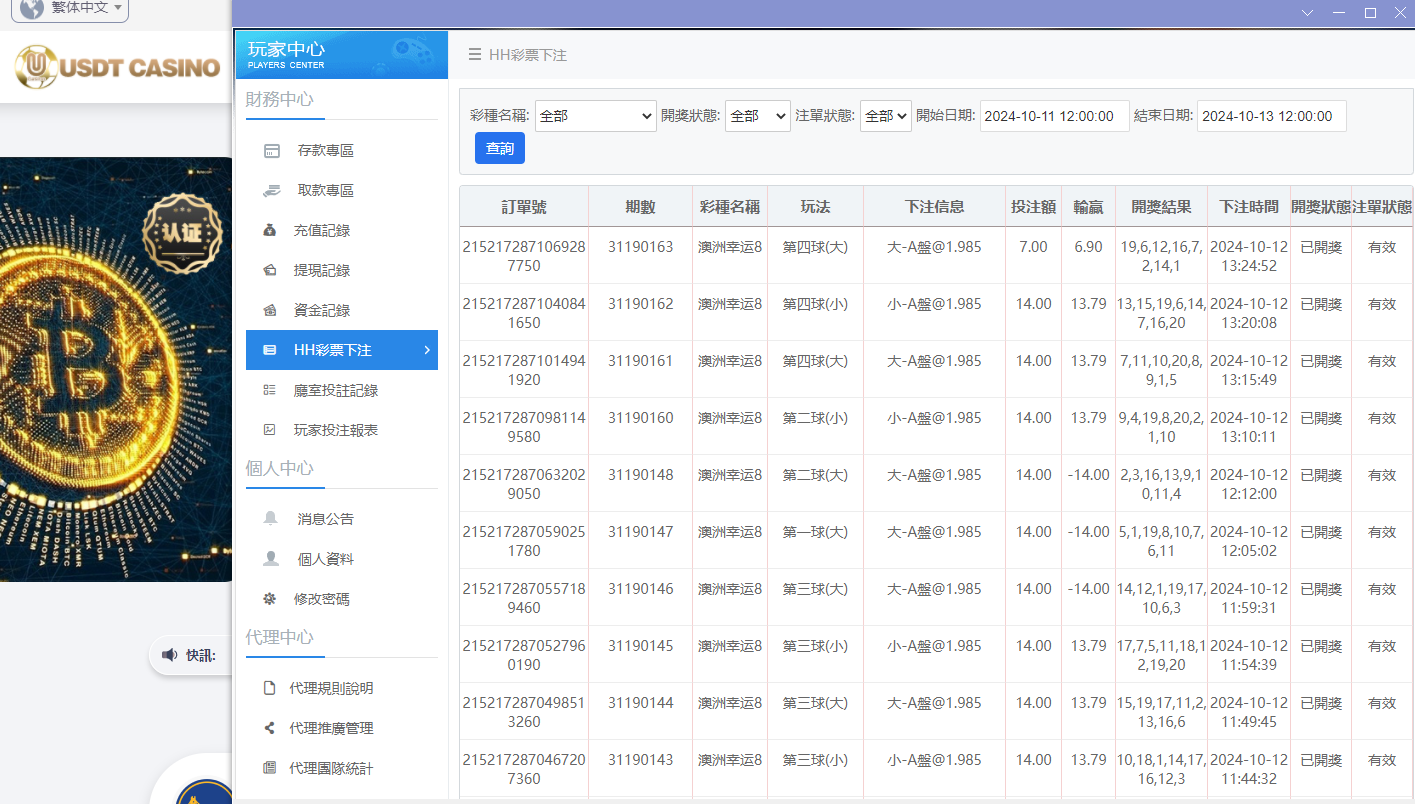1415x804 pixels.
Task: Open the 注單狀態 dropdown
Action: click(x=885, y=116)
